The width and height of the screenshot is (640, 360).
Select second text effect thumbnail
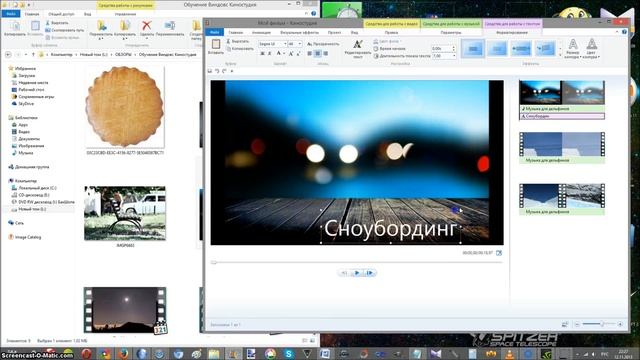(x=497, y=49)
